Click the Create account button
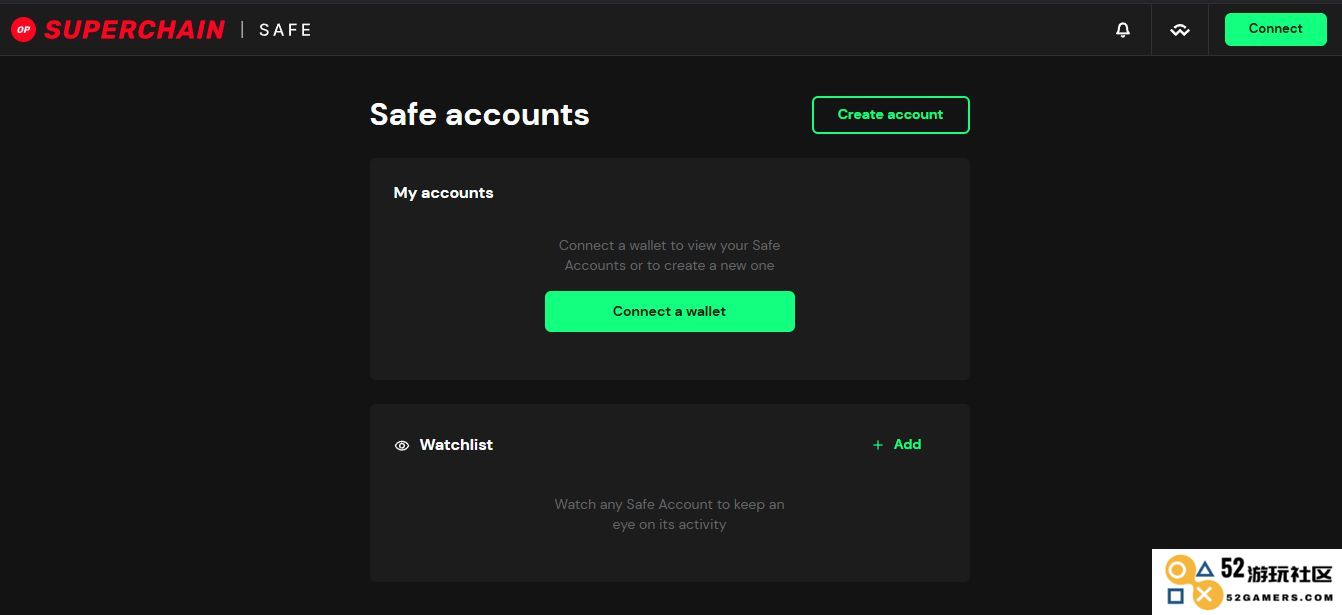Image resolution: width=1342 pixels, height=615 pixels. [x=891, y=115]
